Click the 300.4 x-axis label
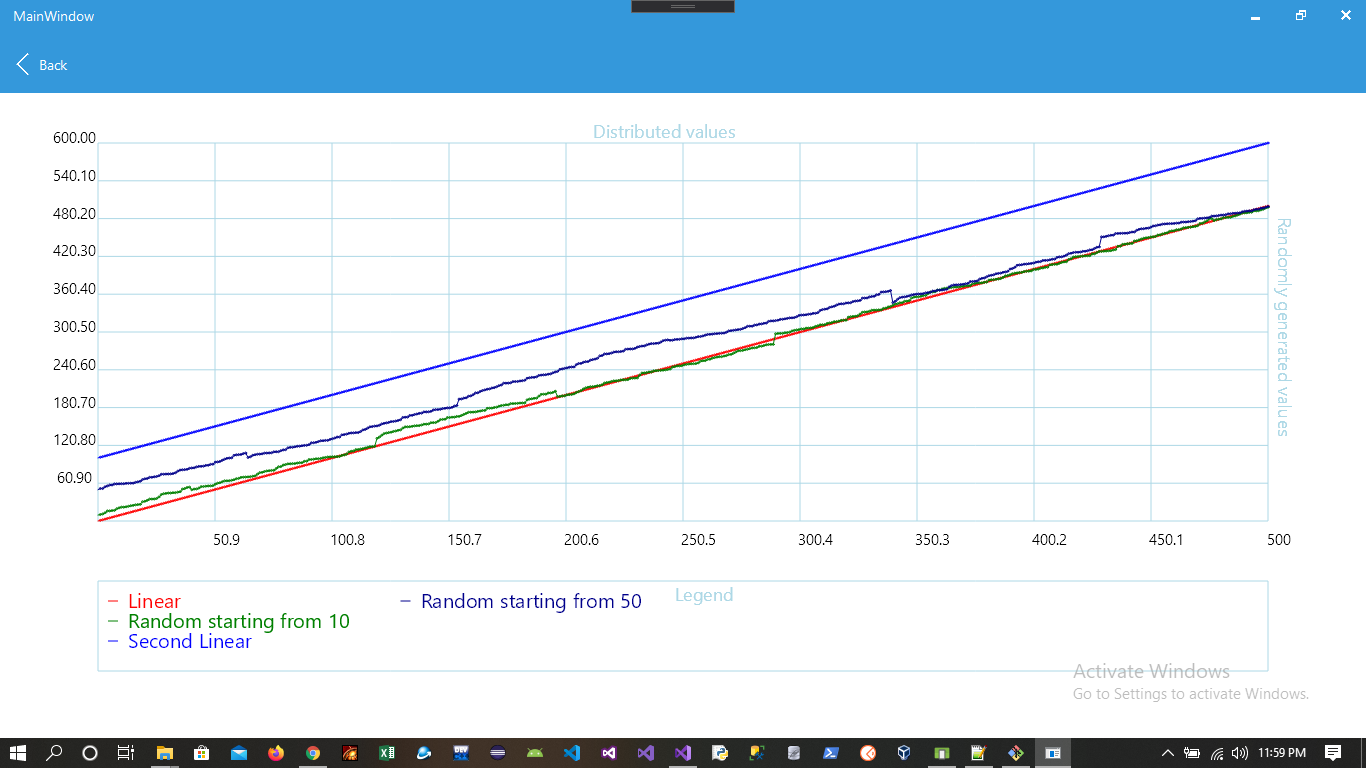The height and width of the screenshot is (768, 1366). [x=815, y=540]
